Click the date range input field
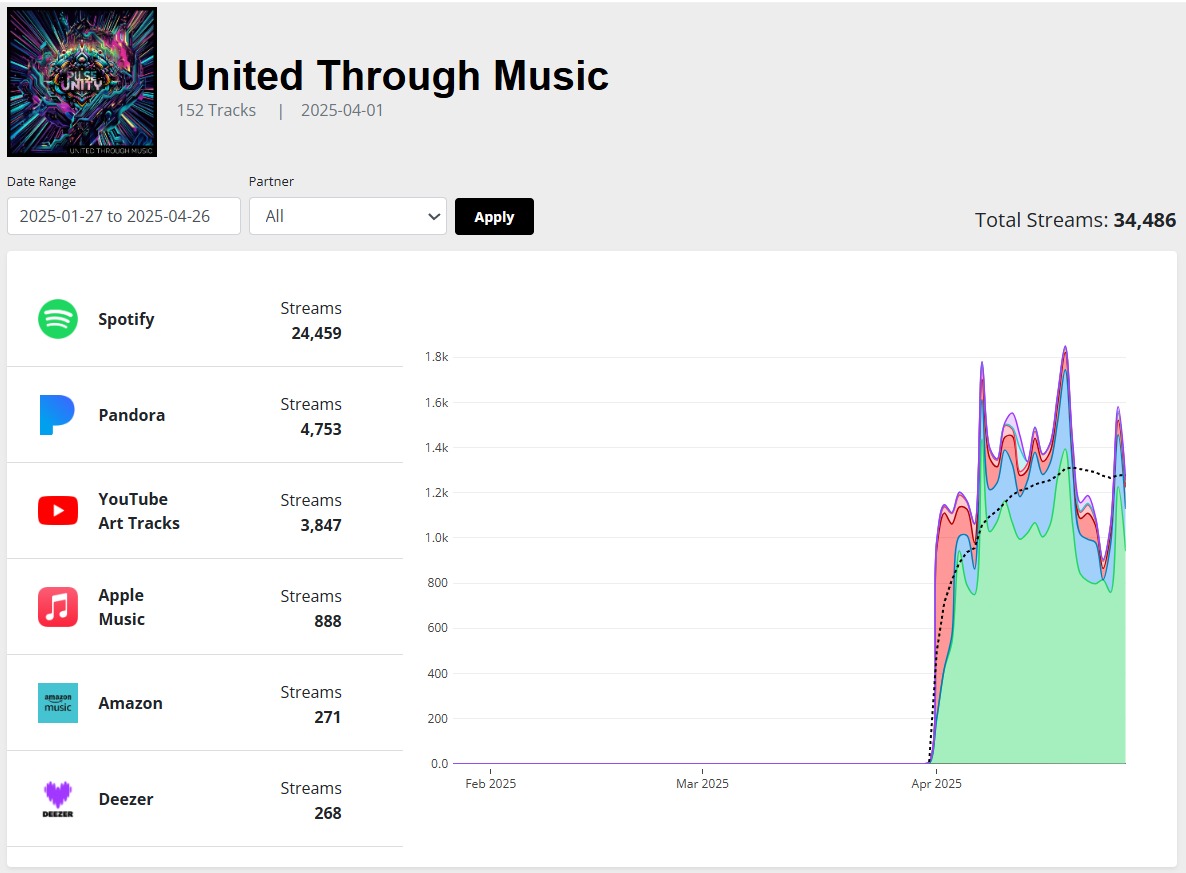The height and width of the screenshot is (873, 1186). (124, 216)
